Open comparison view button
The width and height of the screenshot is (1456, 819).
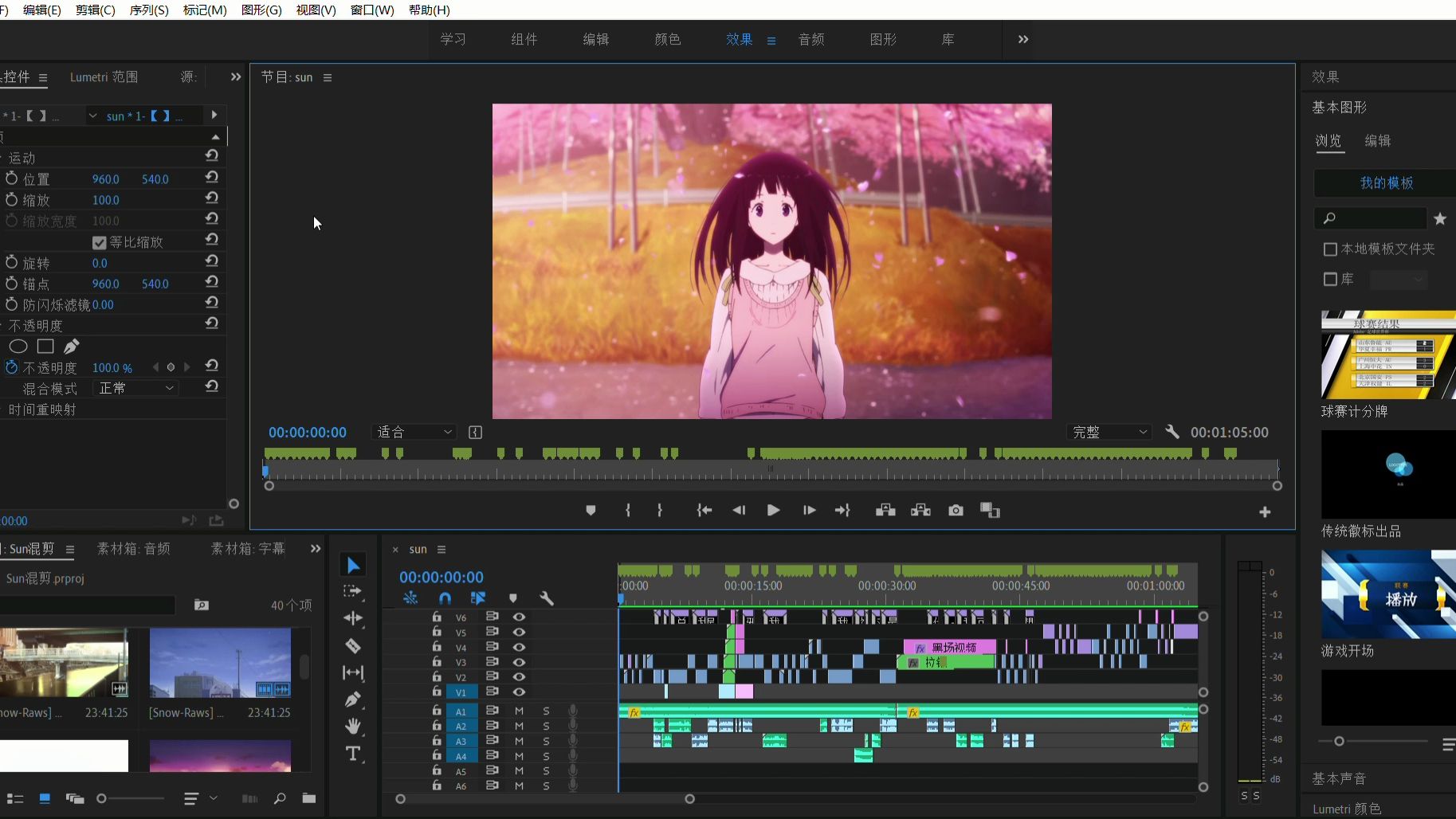pyautogui.click(x=990, y=511)
